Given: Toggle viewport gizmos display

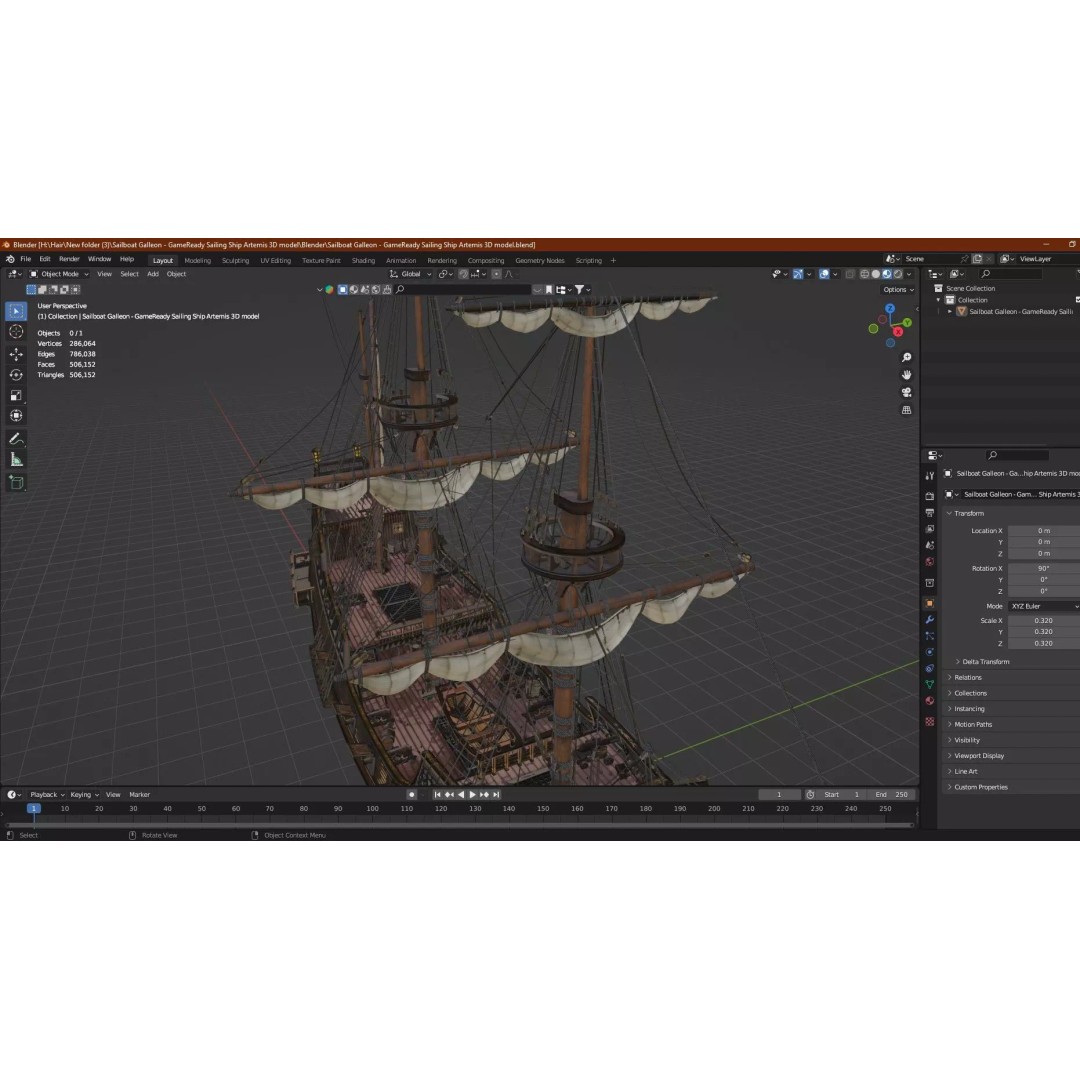Looking at the screenshot, I should pyautogui.click(x=798, y=274).
